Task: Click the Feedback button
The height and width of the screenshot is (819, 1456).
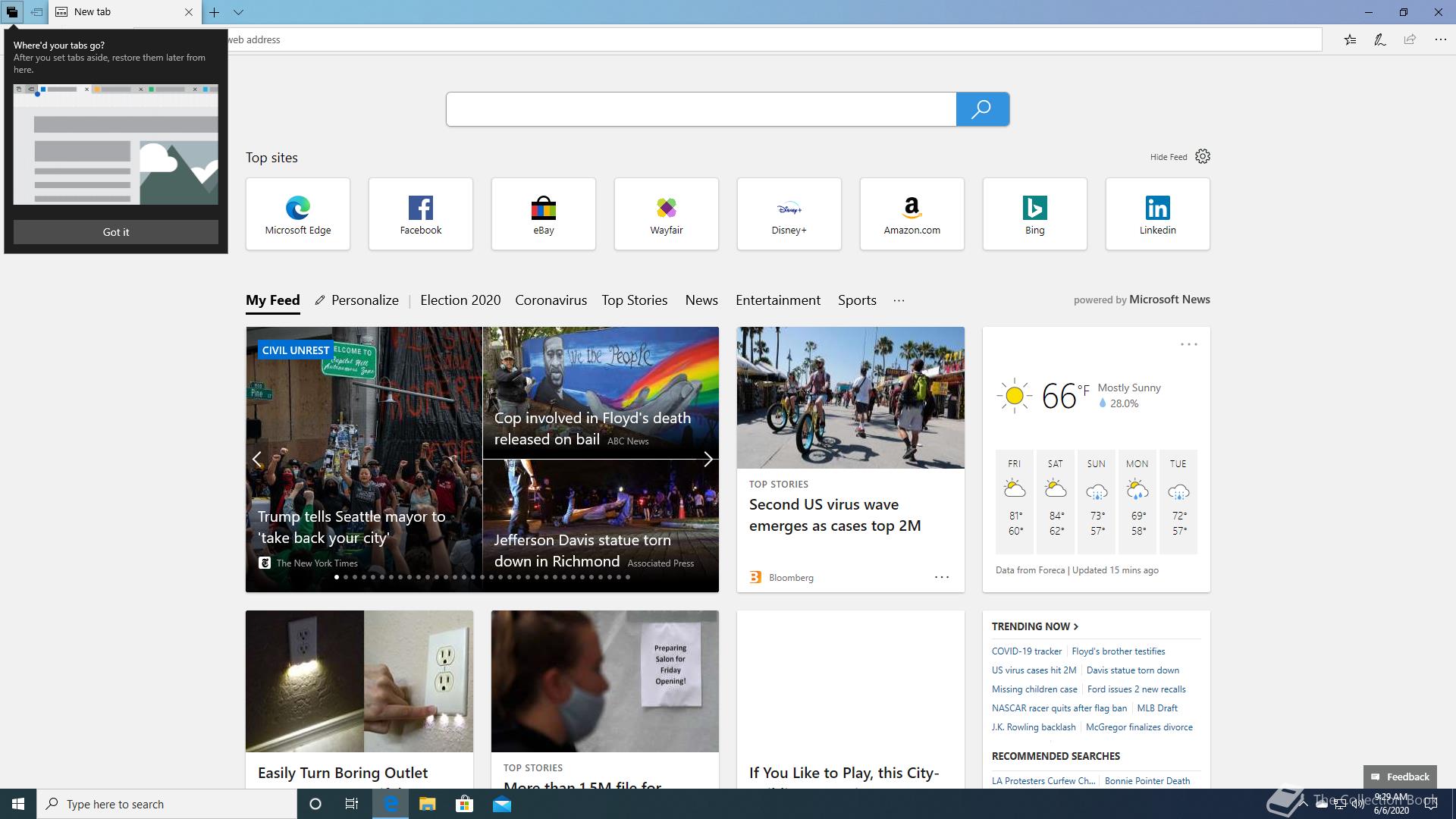Action: coord(1400,777)
